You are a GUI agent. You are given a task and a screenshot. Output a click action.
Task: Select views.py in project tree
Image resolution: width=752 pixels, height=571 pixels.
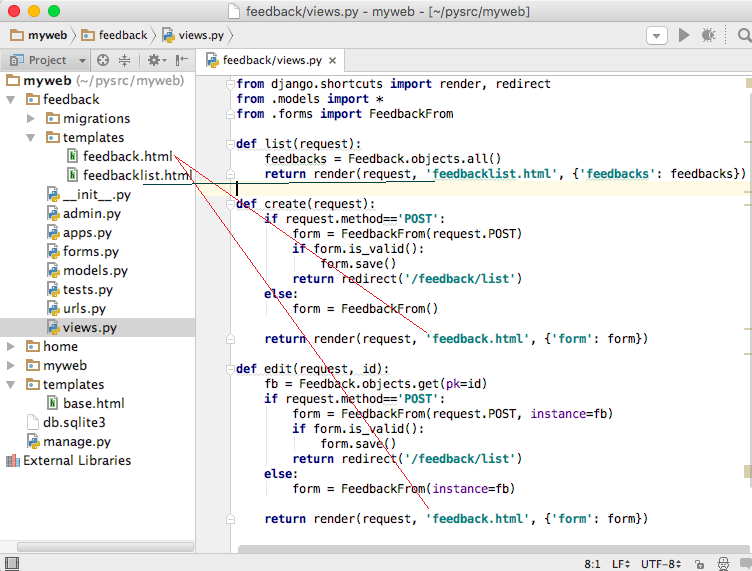(90, 327)
